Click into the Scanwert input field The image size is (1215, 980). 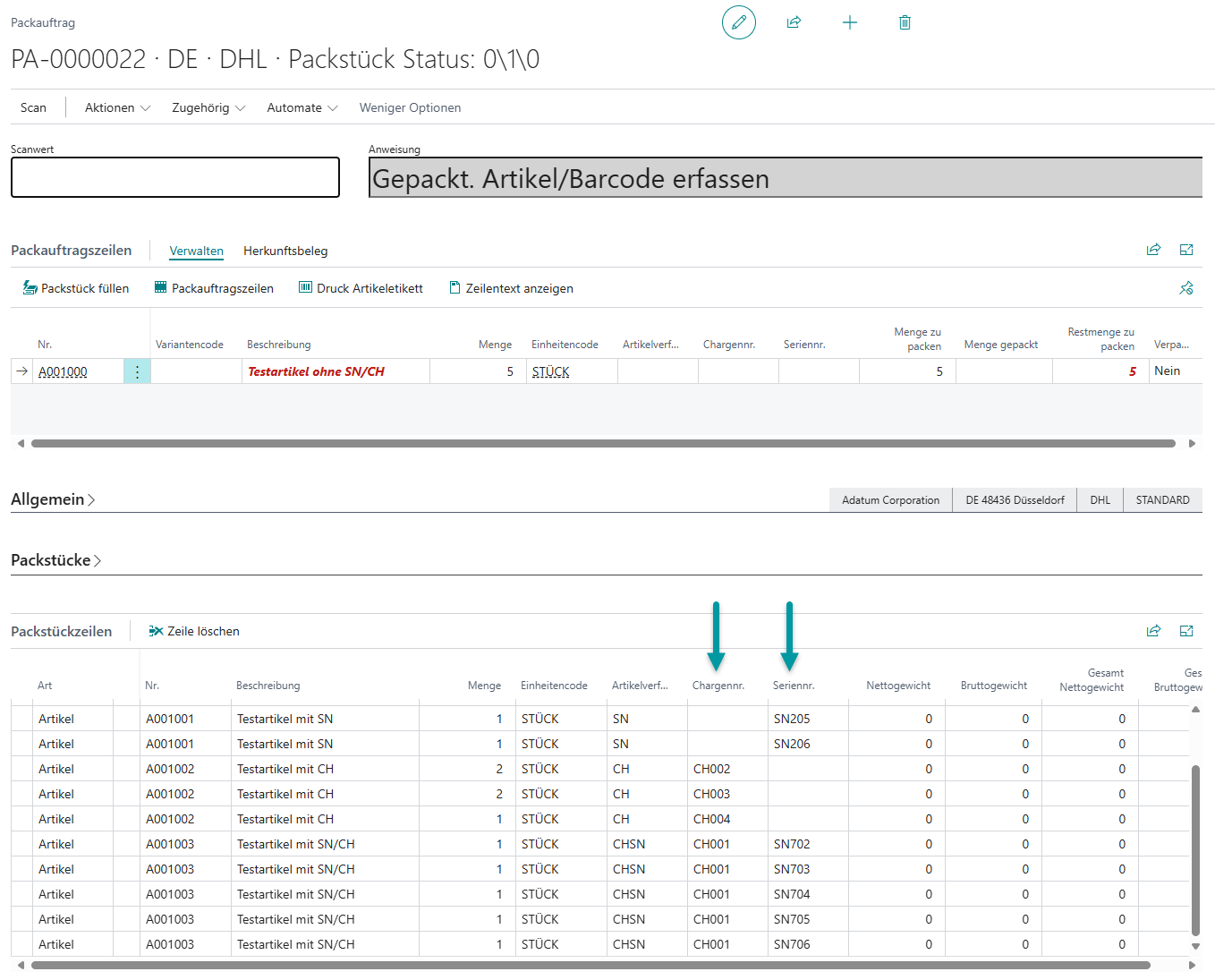[175, 177]
